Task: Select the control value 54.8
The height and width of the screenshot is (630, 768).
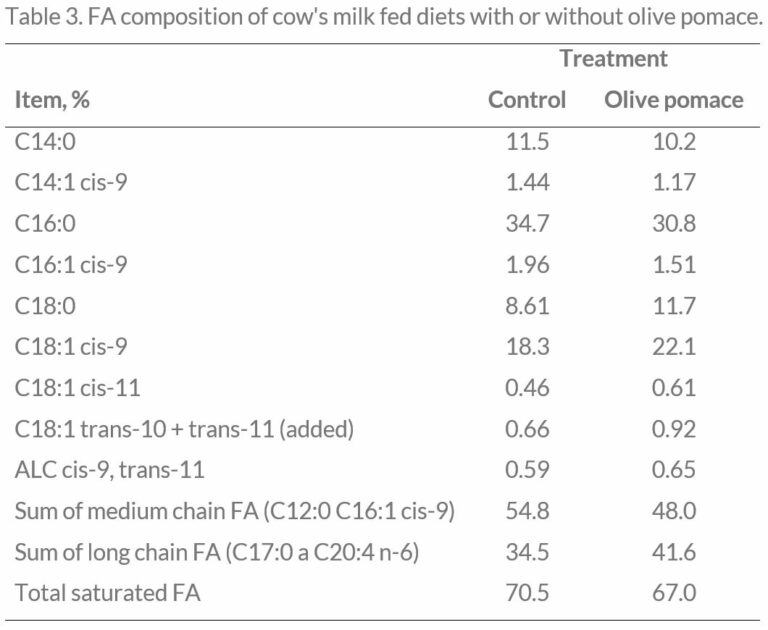Action: click(527, 511)
